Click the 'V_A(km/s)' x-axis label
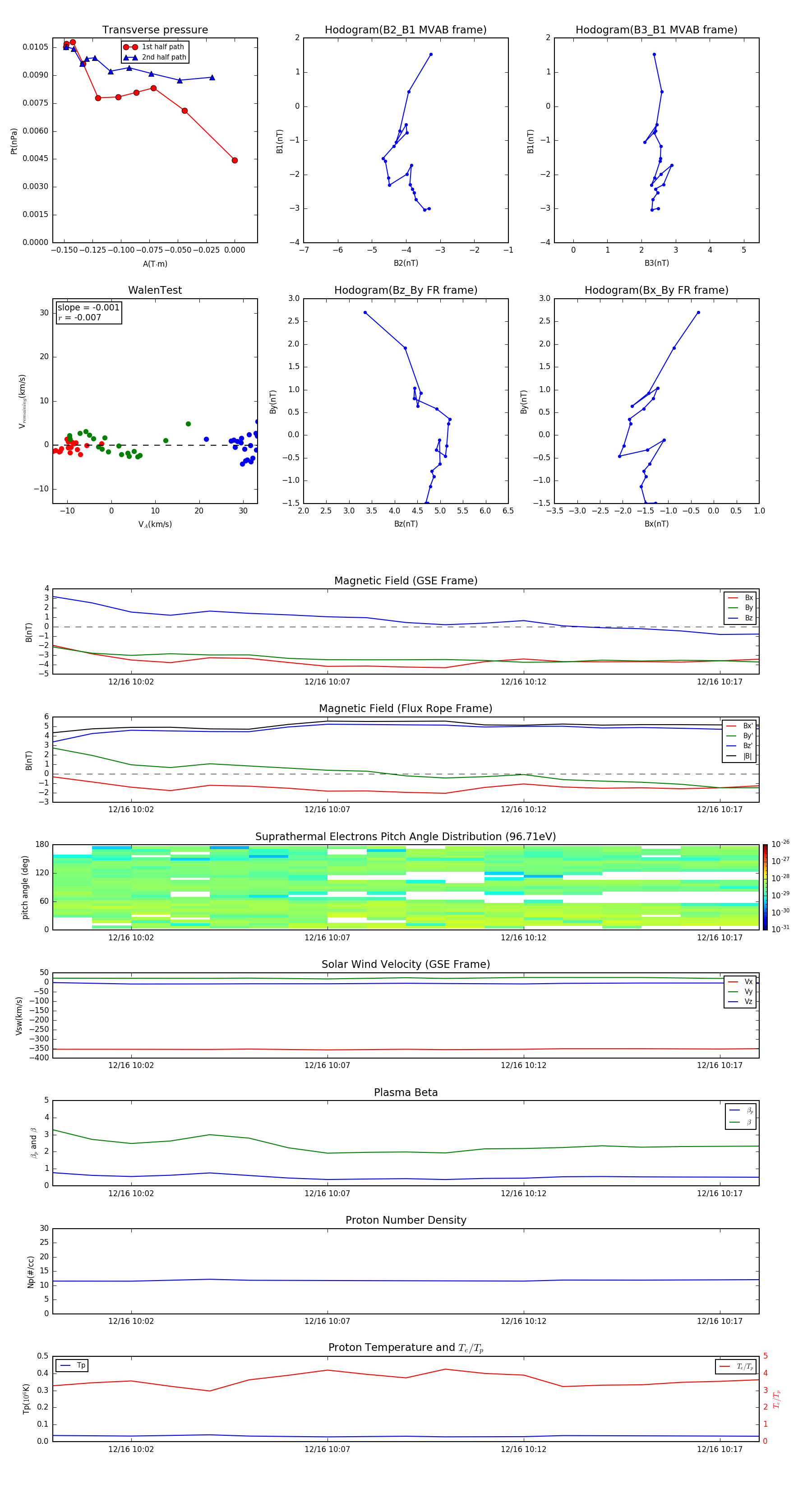812x1489 pixels. [x=155, y=525]
